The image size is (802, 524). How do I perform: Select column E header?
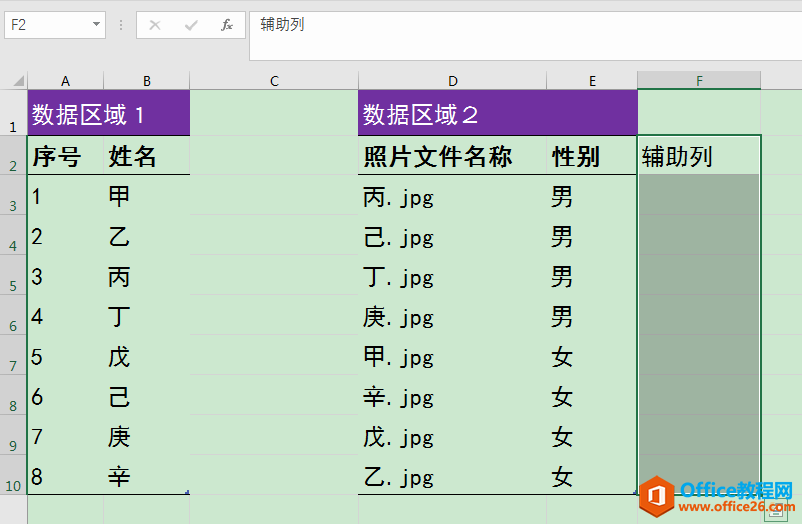(x=592, y=81)
